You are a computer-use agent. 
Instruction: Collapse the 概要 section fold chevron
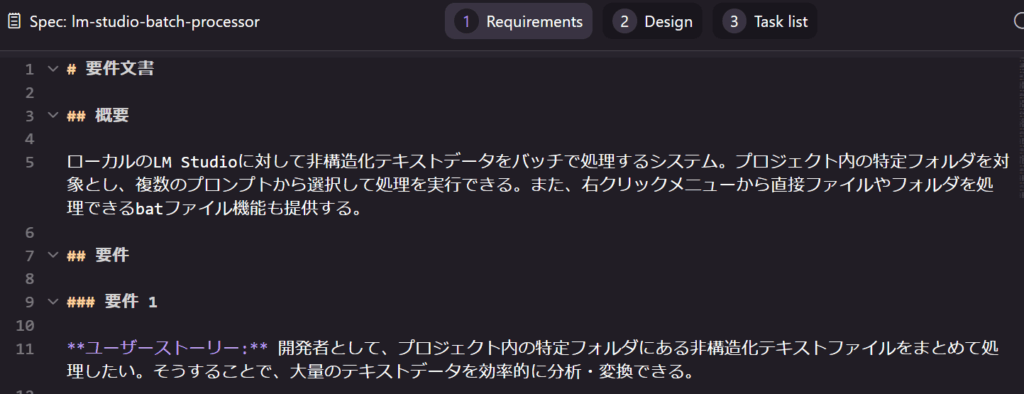coord(53,116)
